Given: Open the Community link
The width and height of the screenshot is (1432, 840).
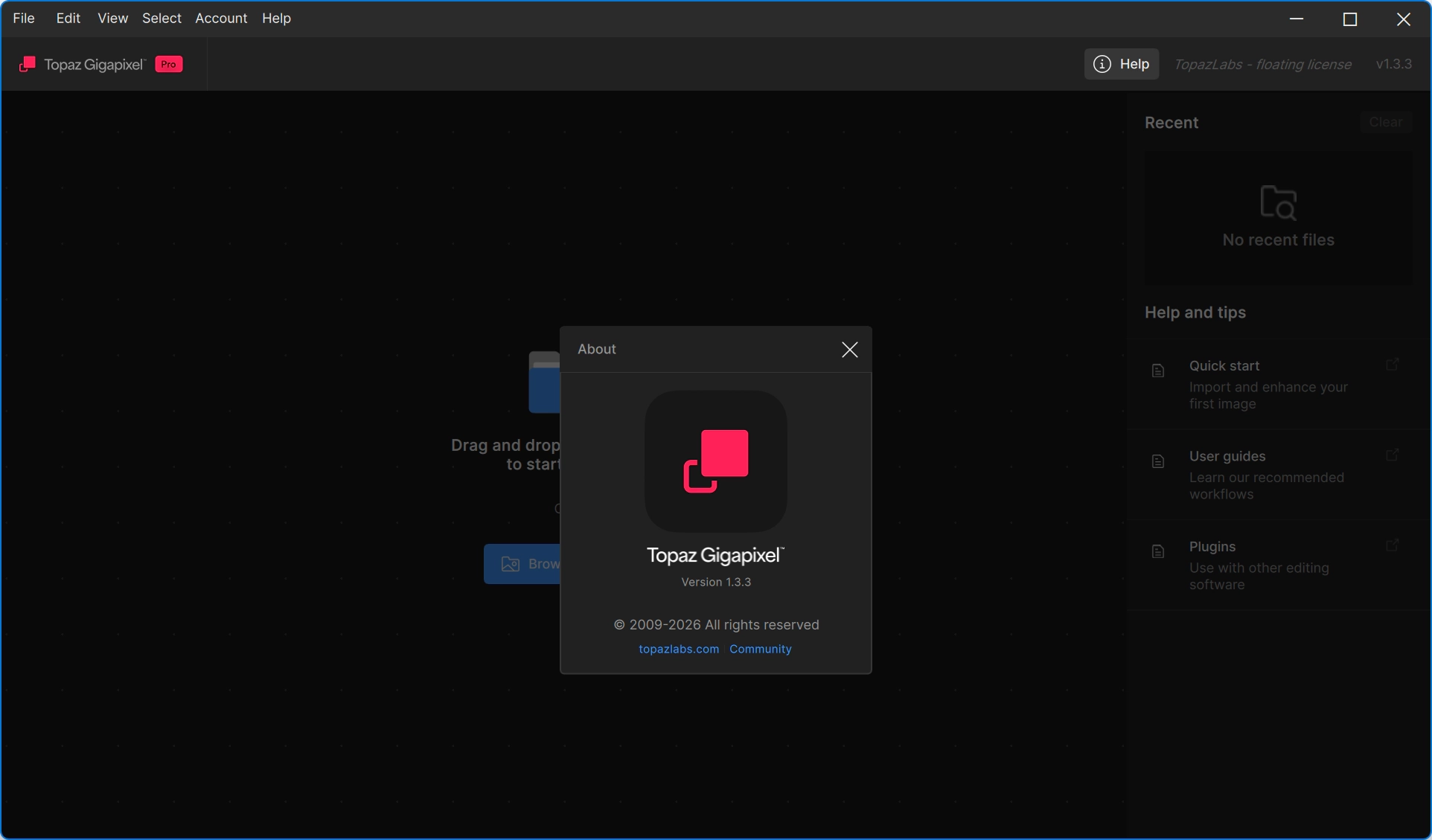Looking at the screenshot, I should pos(760,649).
